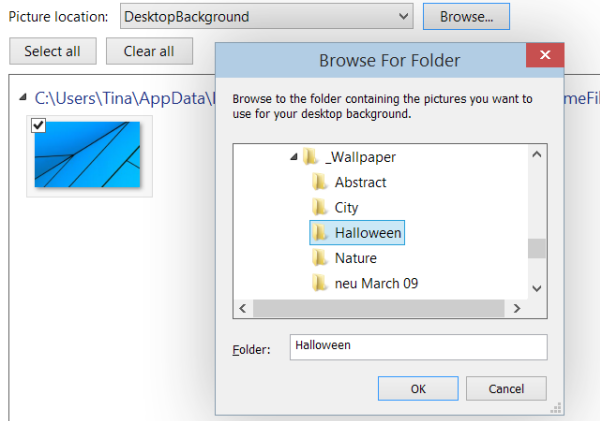Click the Halloween folder icon
Image resolution: width=600 pixels, height=421 pixels.
pyautogui.click(x=320, y=233)
